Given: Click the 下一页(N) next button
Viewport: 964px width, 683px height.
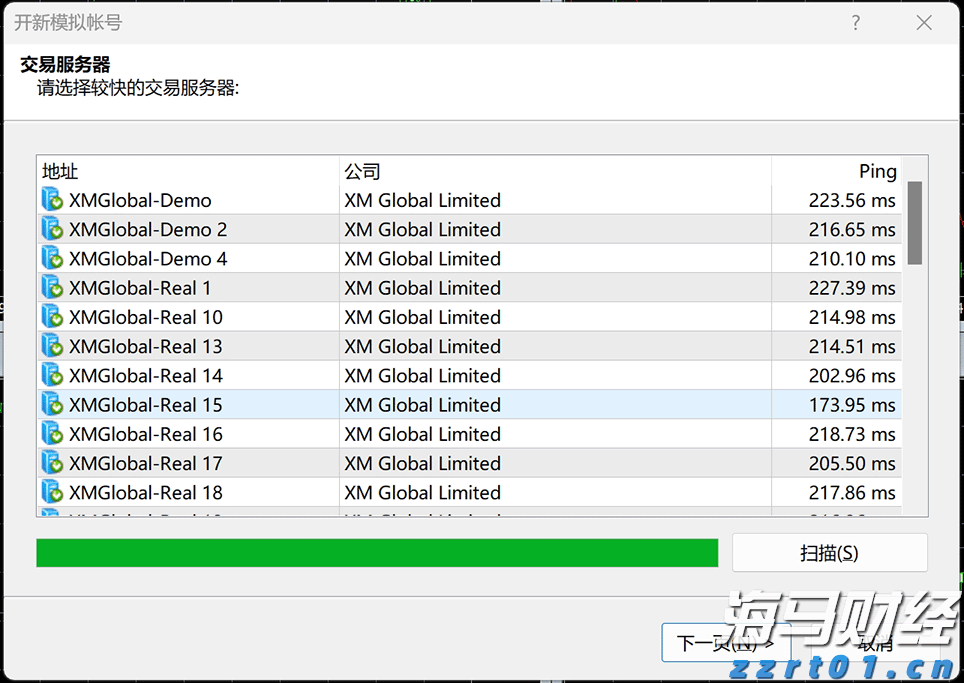Looking at the screenshot, I should tap(726, 643).
